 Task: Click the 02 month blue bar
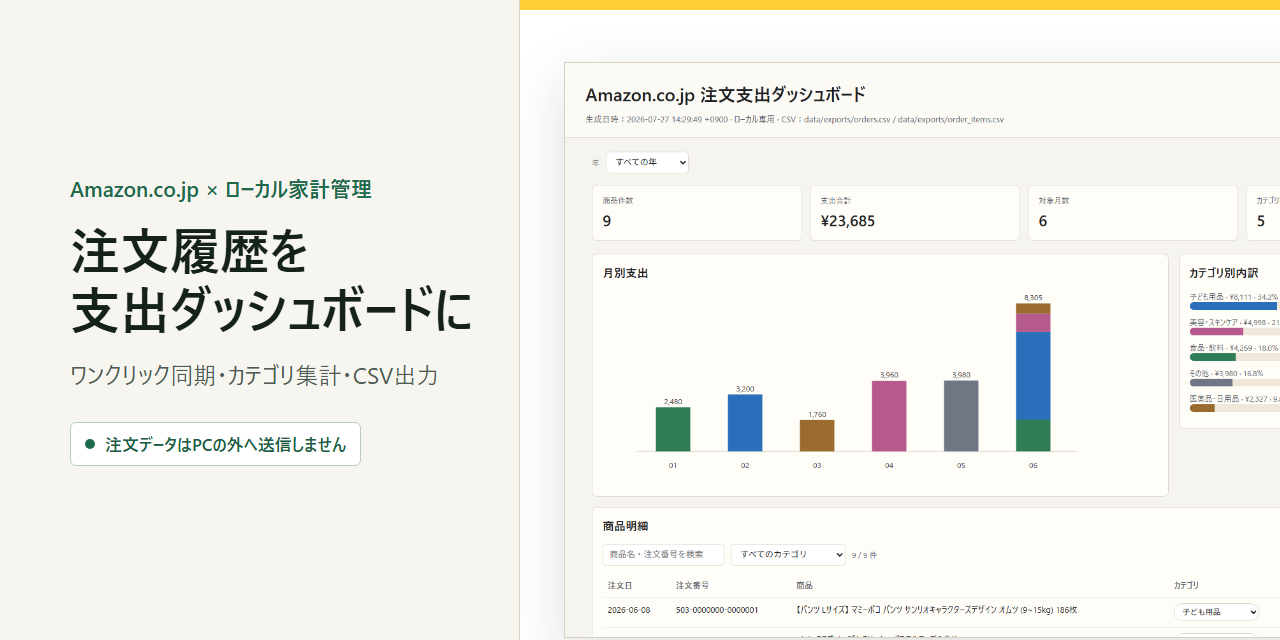click(x=745, y=423)
